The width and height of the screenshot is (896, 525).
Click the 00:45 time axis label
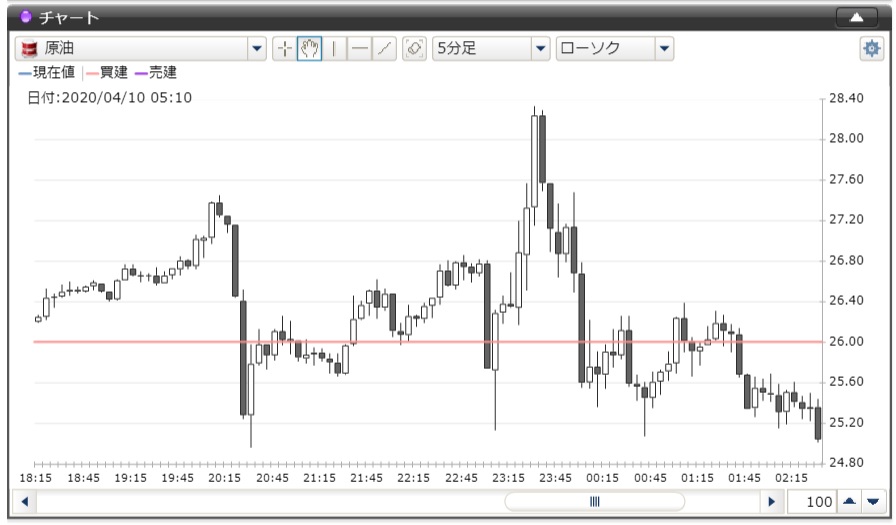click(x=650, y=478)
